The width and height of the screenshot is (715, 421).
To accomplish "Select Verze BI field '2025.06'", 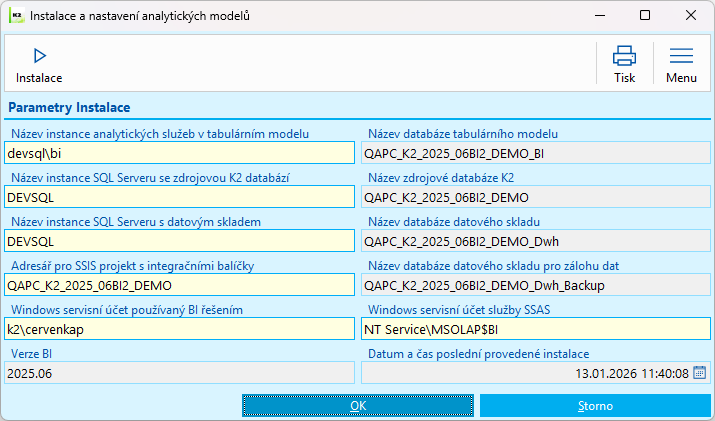I will tap(179, 373).
